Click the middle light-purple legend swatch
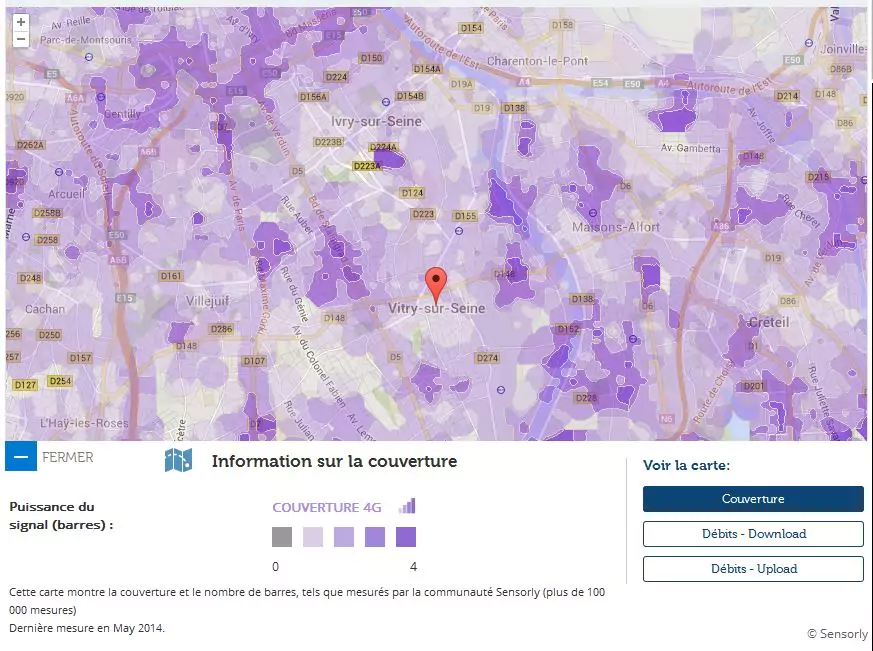The image size is (873, 651). pyautogui.click(x=344, y=537)
